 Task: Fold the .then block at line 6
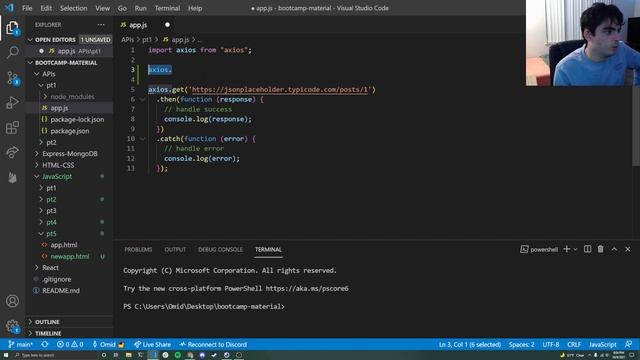(x=142, y=99)
